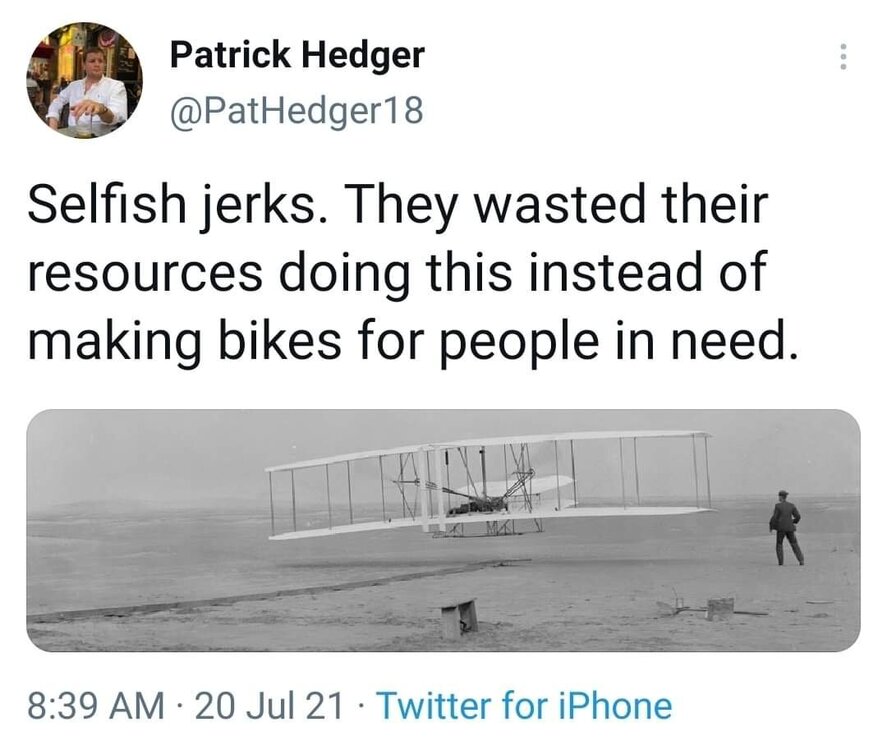Click Patrick Hedger's profile avatar
The height and width of the screenshot is (750, 887).
point(84,80)
